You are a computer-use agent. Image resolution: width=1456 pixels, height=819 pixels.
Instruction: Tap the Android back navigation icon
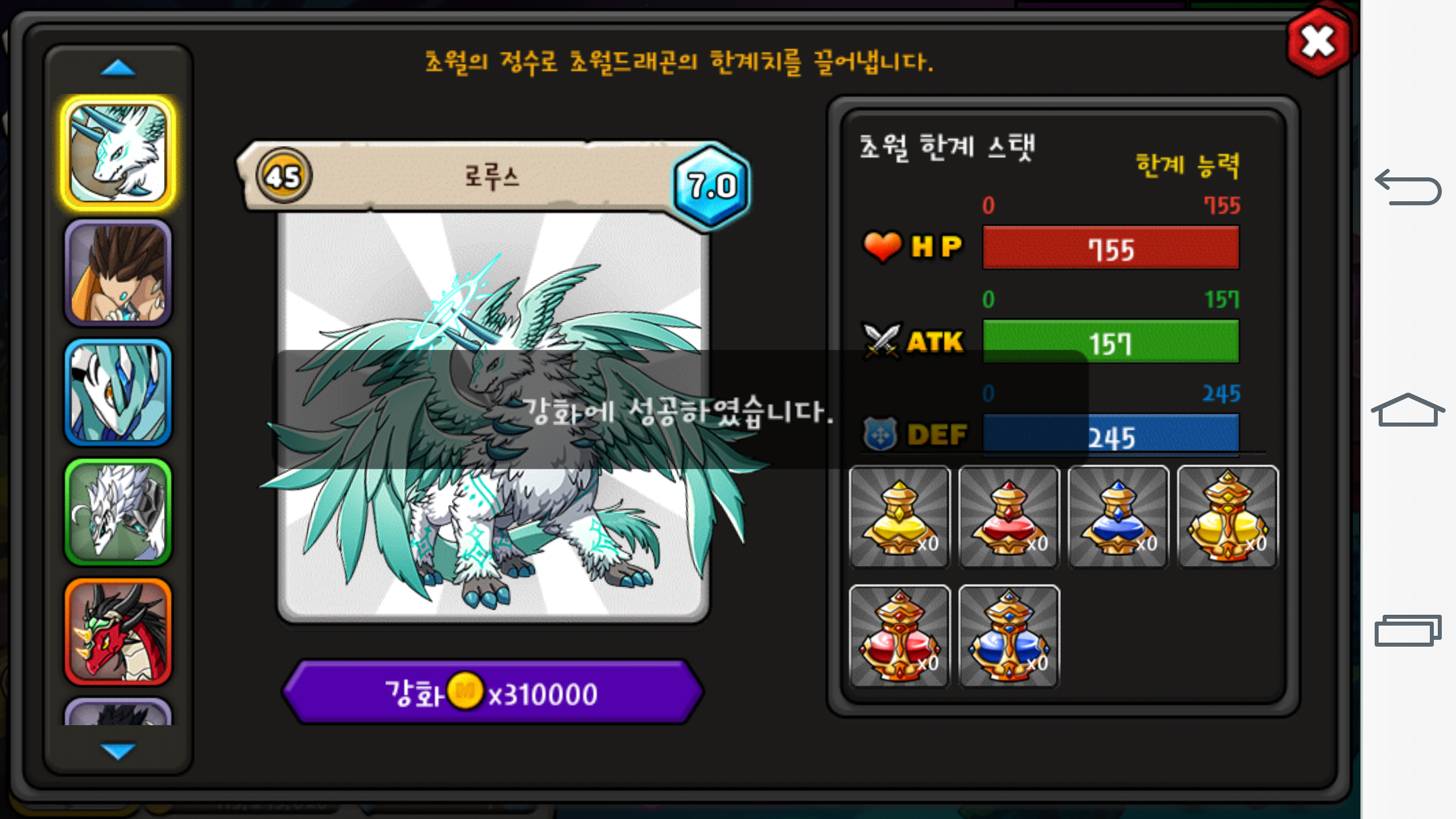pos(1408,187)
